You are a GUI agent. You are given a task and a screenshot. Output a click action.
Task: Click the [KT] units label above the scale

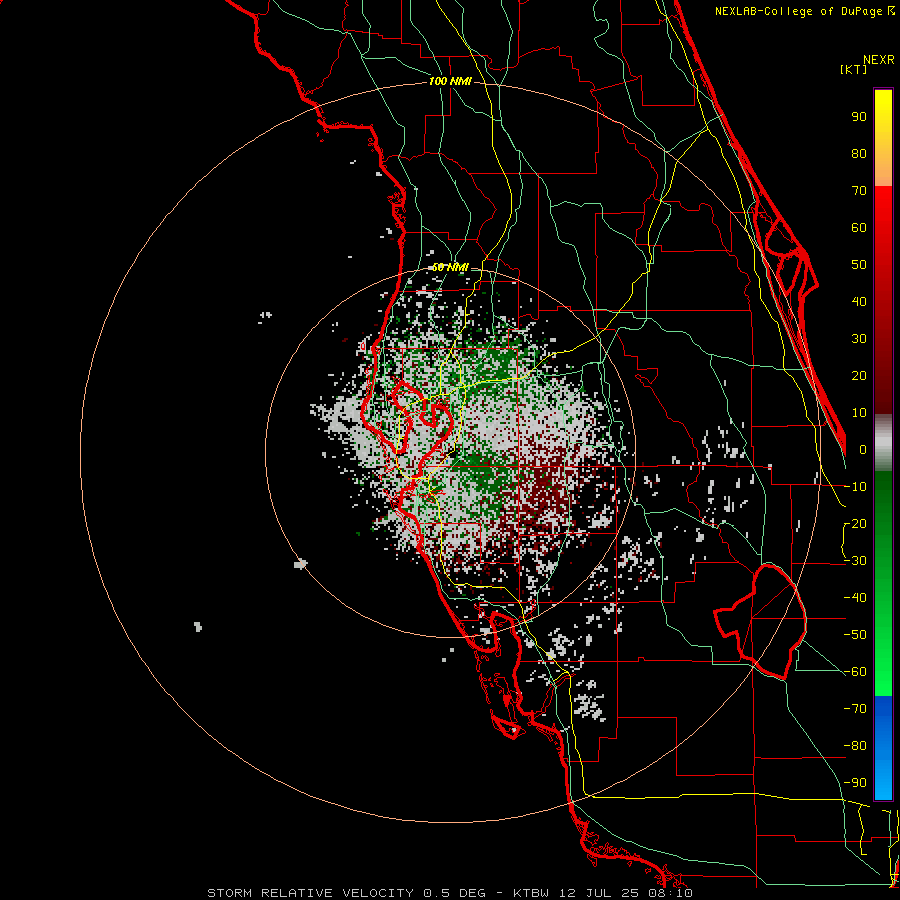853,69
